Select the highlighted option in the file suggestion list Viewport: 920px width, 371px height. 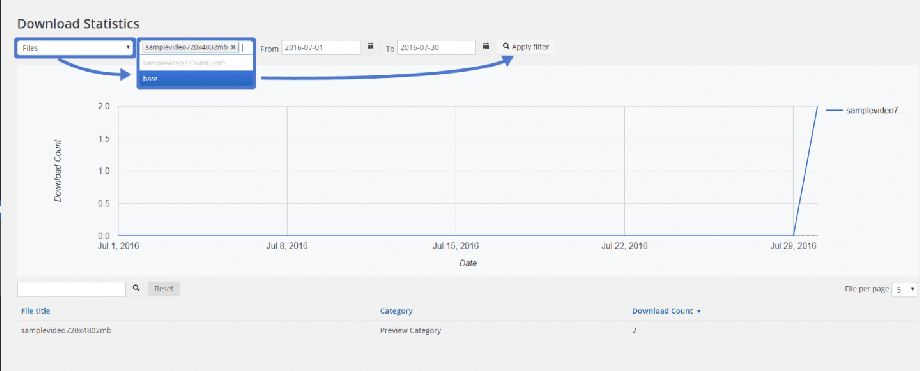(x=196, y=78)
